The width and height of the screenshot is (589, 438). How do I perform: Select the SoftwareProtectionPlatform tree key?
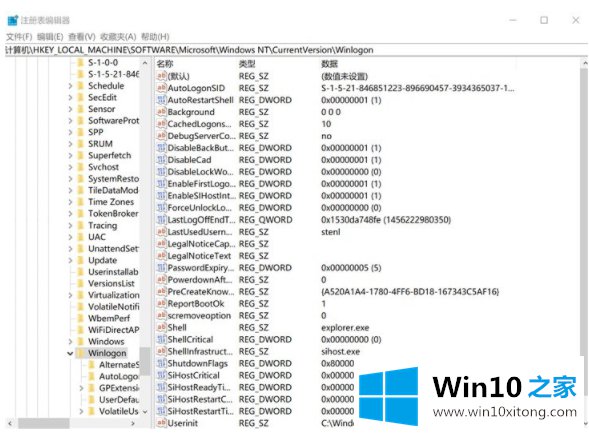coord(113,121)
